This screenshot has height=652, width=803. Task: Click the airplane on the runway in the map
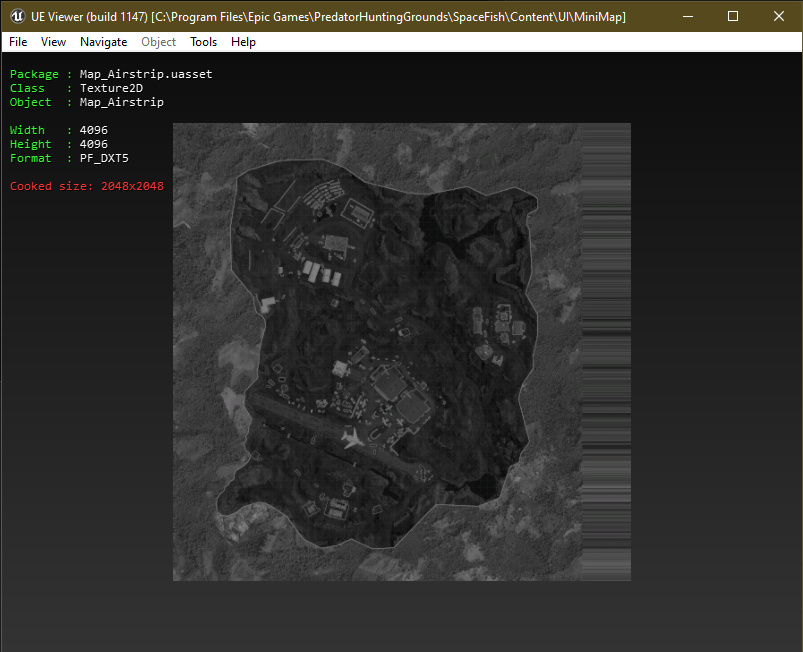(352, 438)
